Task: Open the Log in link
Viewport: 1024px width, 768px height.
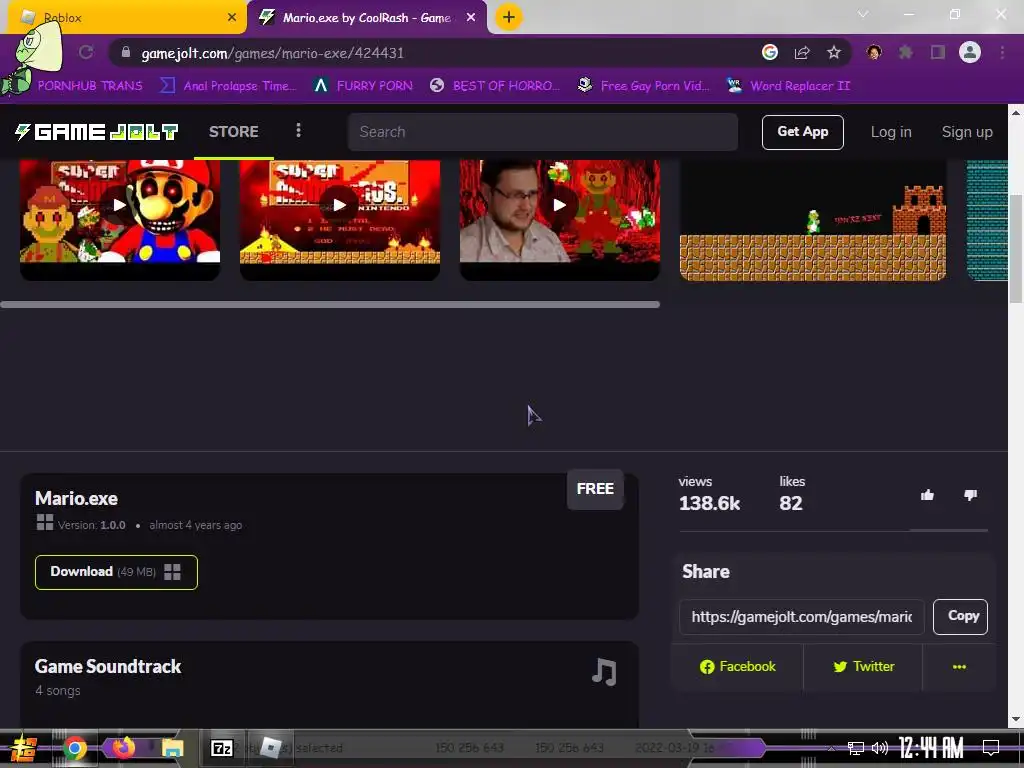Action: pyautogui.click(x=891, y=132)
